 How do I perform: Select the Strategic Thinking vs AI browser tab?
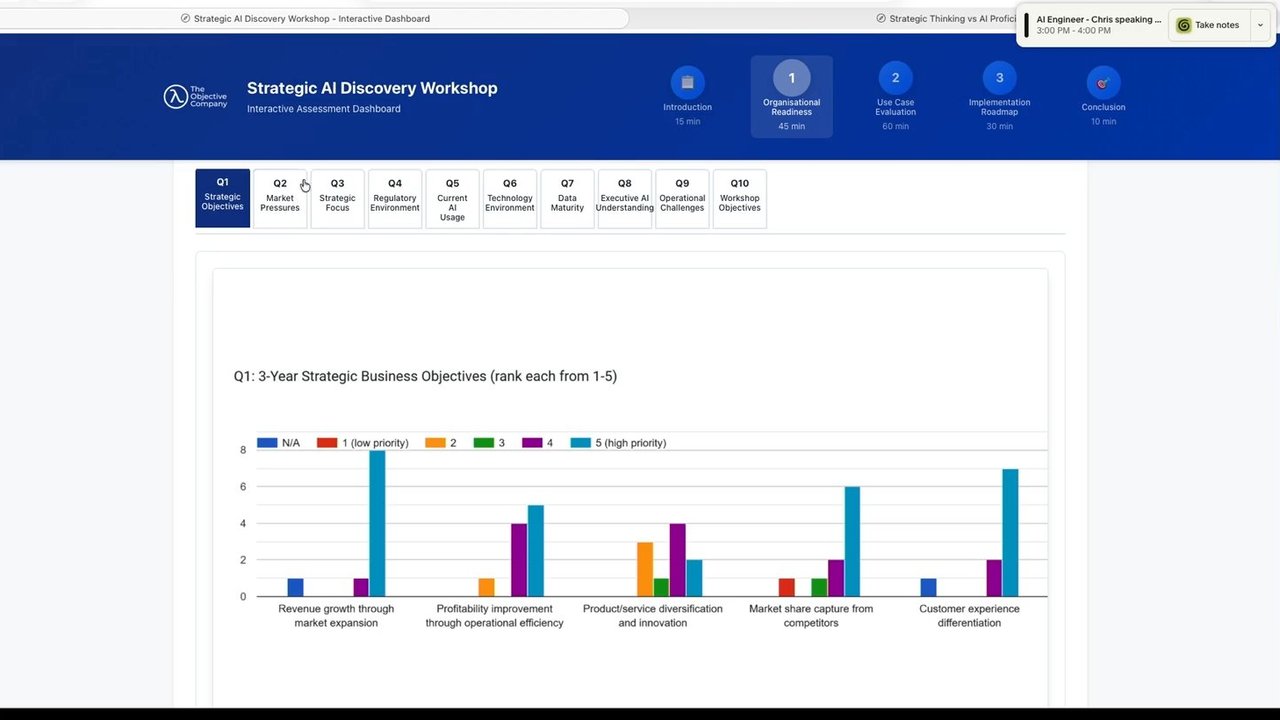click(x=945, y=18)
